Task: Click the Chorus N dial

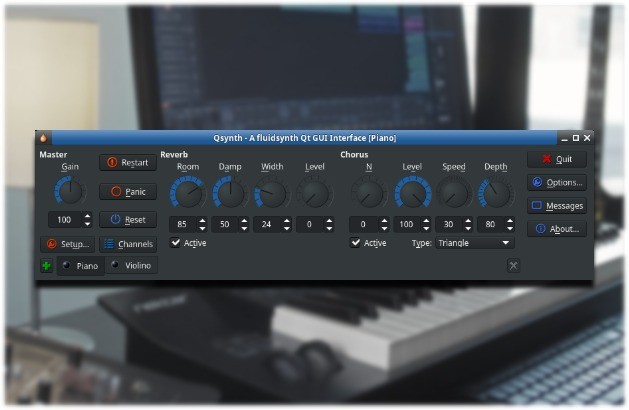Action: tap(369, 193)
